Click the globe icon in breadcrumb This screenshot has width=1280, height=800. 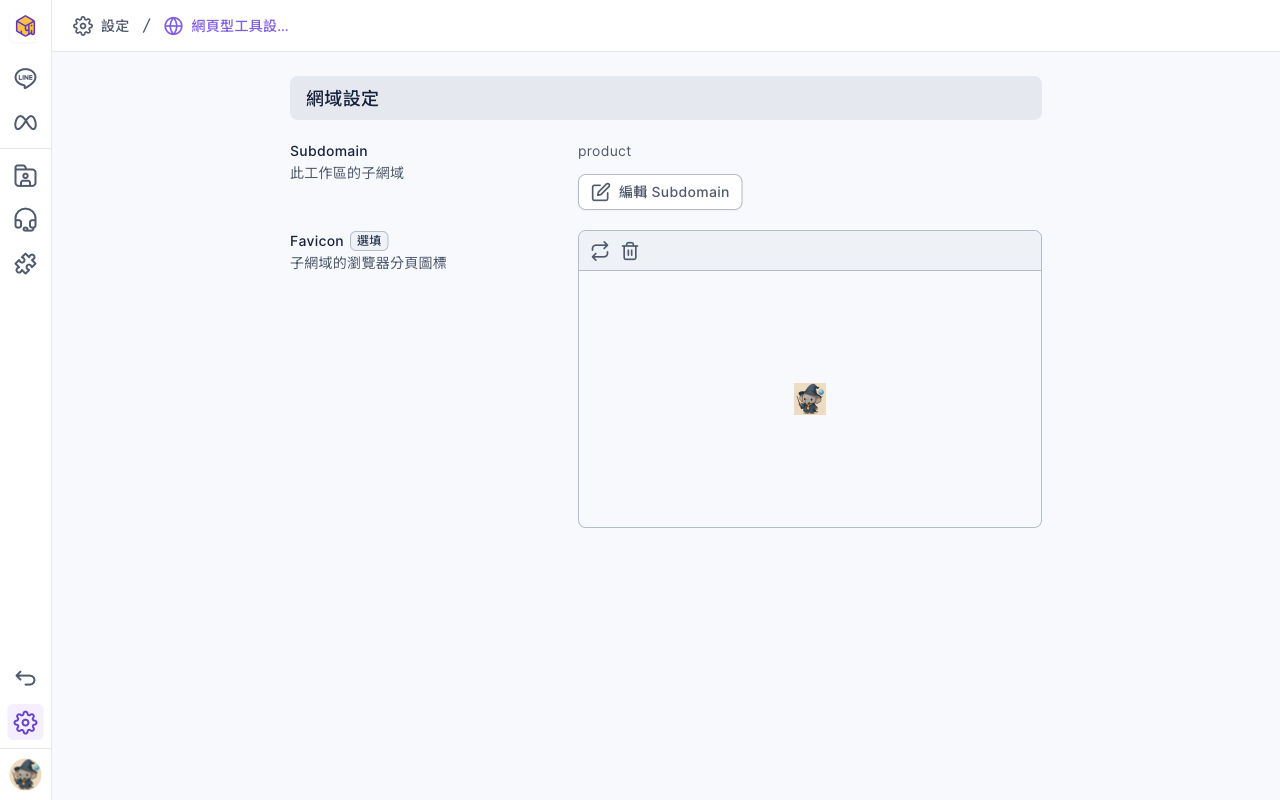click(x=174, y=26)
